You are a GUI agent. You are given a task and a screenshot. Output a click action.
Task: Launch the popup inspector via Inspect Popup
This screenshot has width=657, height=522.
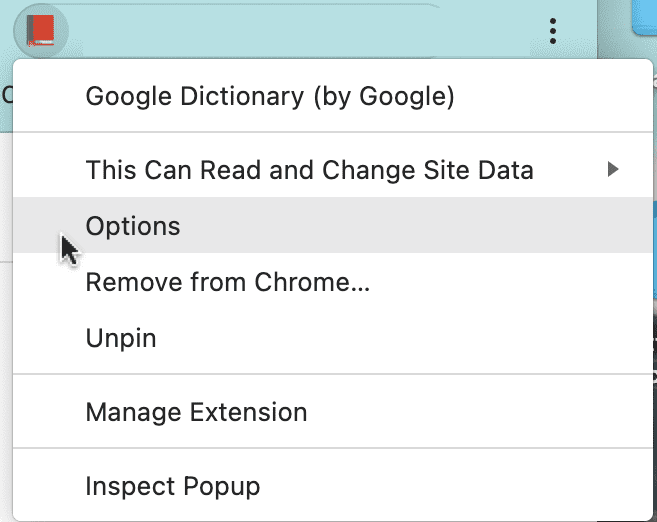click(173, 487)
